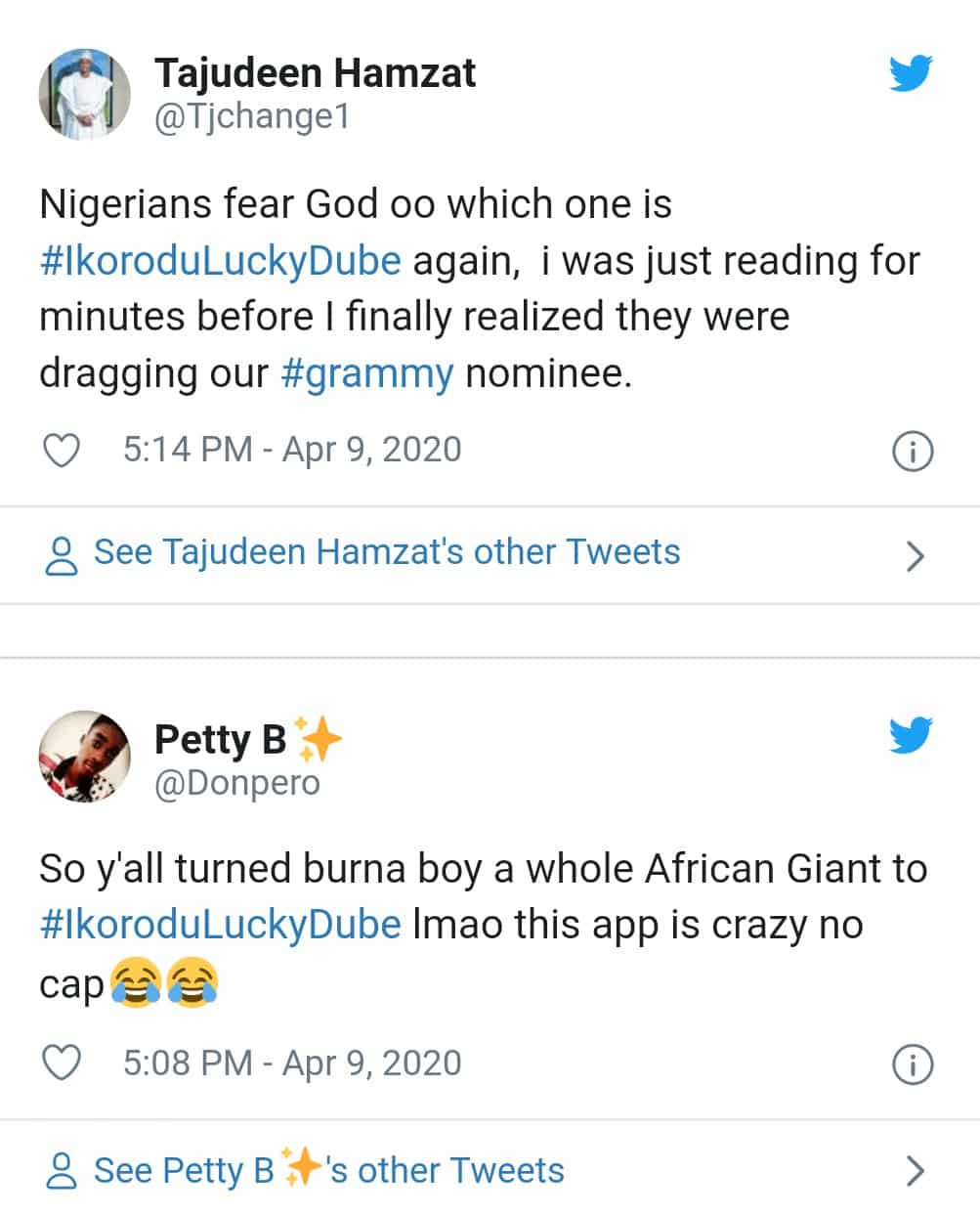Screen dimensions: 980x1215
Task: Click the Twitter bird icon on Petty B's tweet
Action: coord(911,736)
